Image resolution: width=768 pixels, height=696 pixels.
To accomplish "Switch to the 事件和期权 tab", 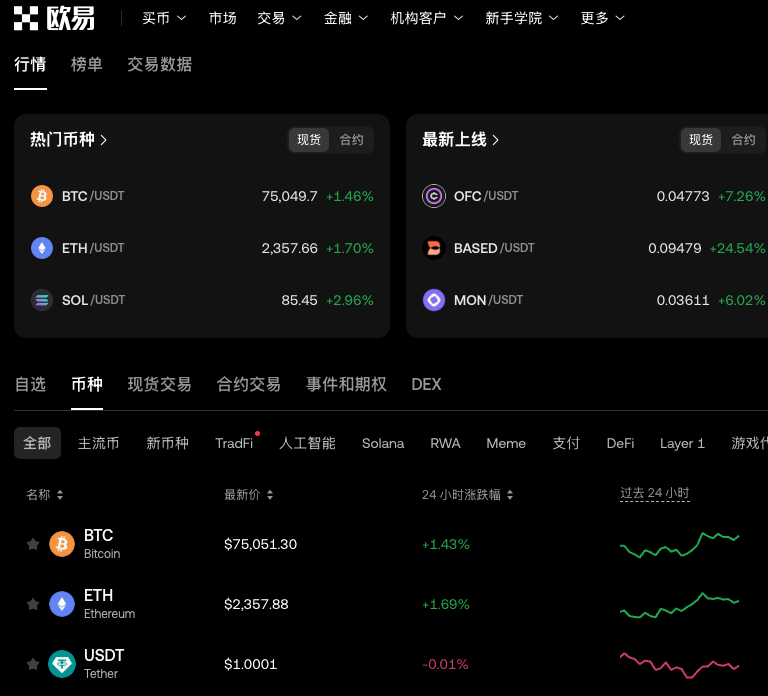I will tap(346, 384).
